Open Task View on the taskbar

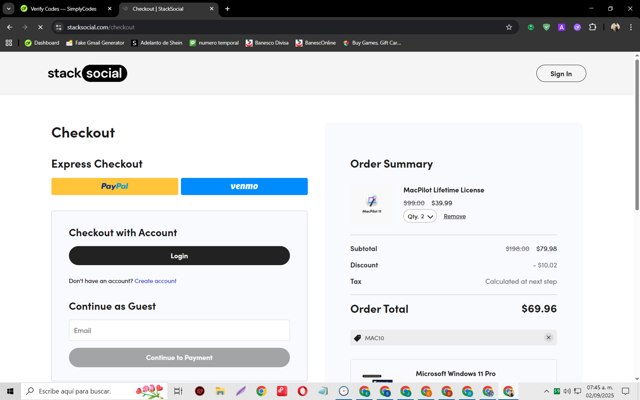[x=178, y=391]
